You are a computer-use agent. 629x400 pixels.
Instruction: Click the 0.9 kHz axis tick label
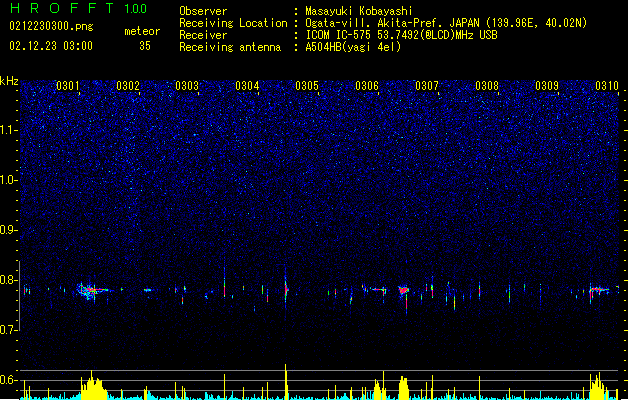coord(9,230)
